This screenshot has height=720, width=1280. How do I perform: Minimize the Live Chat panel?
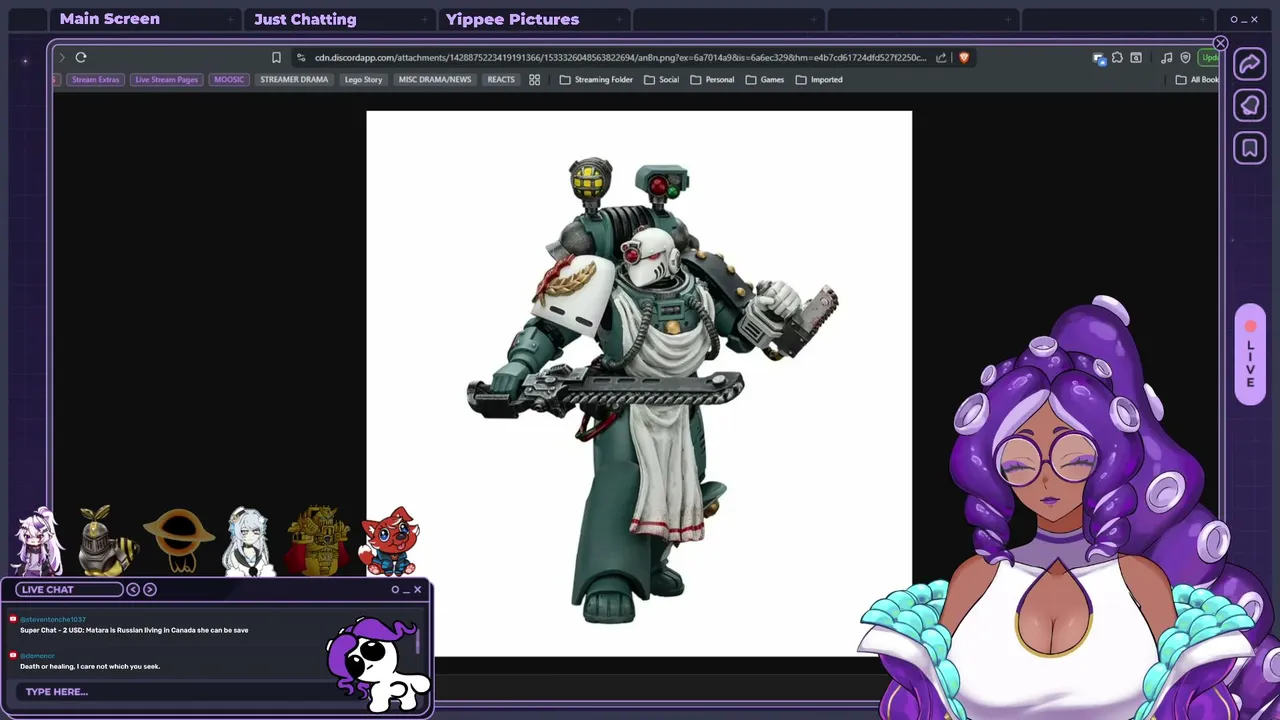(x=406, y=590)
